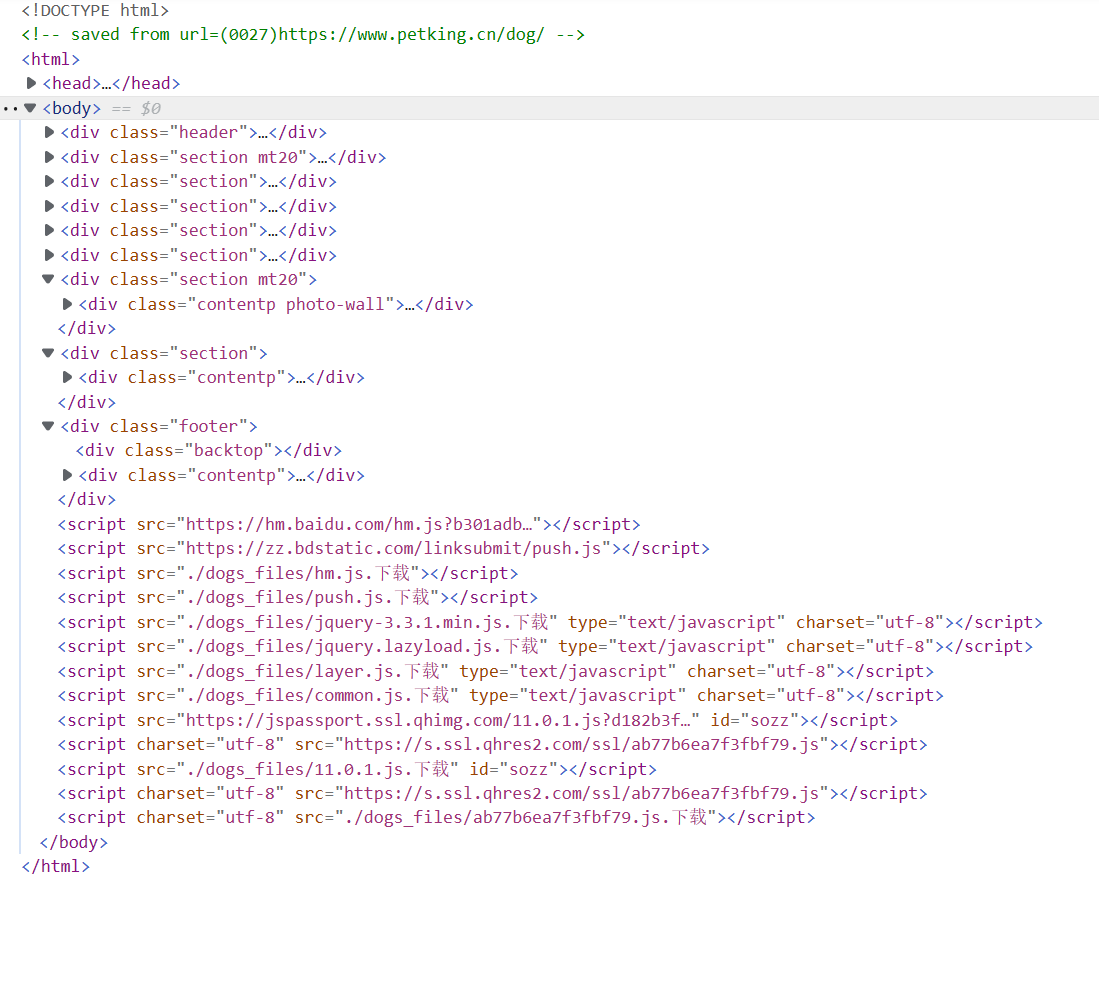The image size is (1099, 993).
Task: Click the "backtop" class attribute value
Action: click(x=228, y=451)
